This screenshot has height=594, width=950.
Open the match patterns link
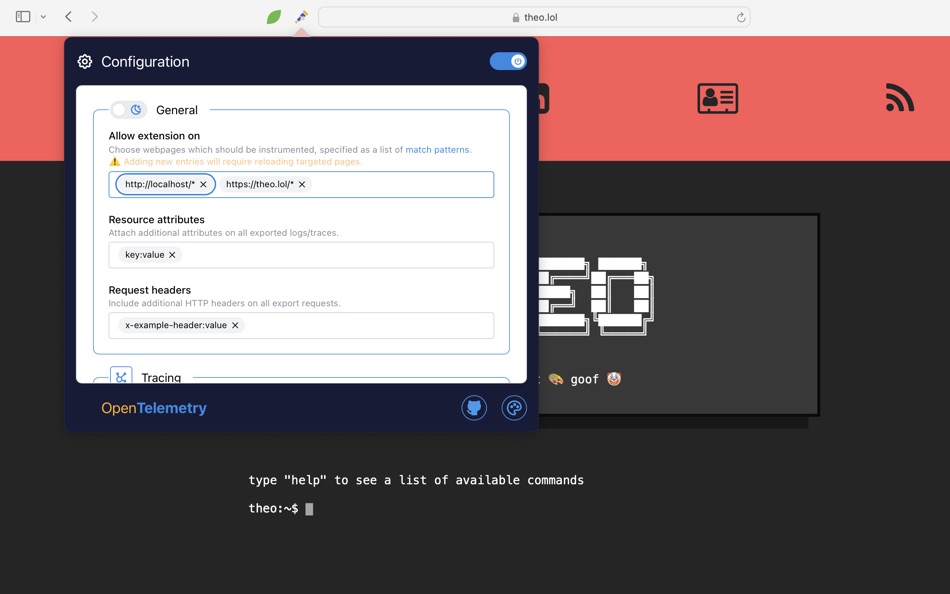438,149
